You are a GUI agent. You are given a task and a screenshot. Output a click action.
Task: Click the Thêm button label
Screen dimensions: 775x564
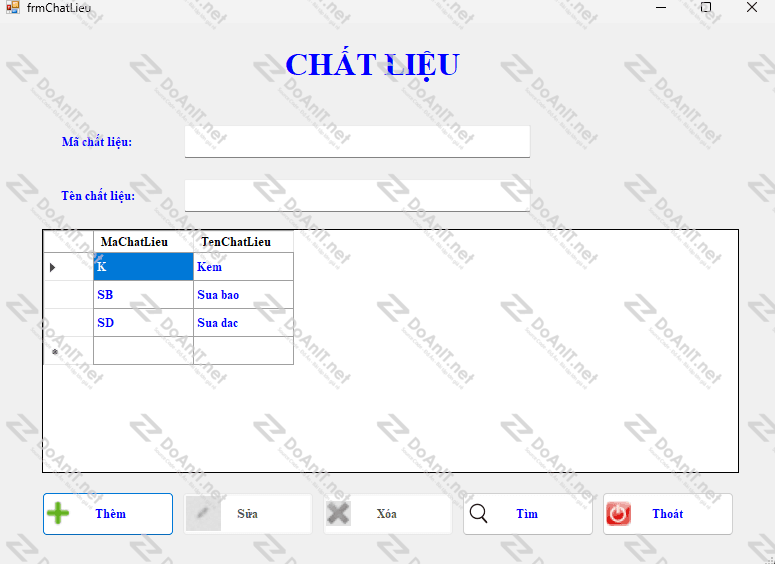tap(111, 514)
